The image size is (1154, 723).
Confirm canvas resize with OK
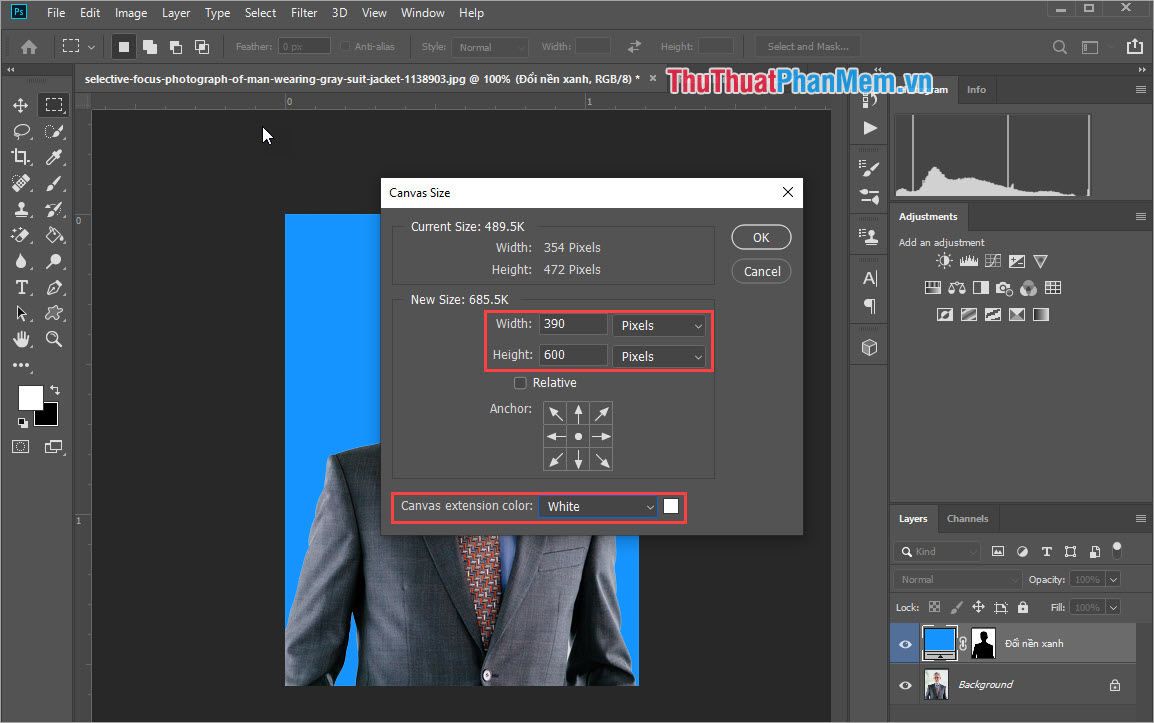[x=761, y=237]
